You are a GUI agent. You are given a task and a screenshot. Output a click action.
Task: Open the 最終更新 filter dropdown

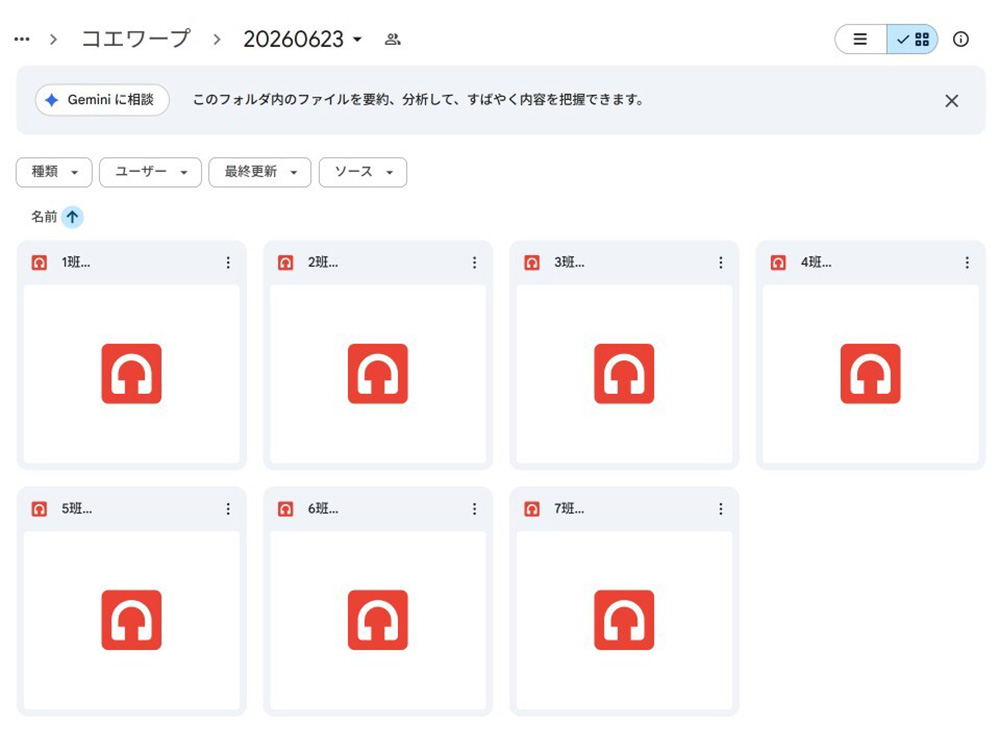click(x=260, y=172)
